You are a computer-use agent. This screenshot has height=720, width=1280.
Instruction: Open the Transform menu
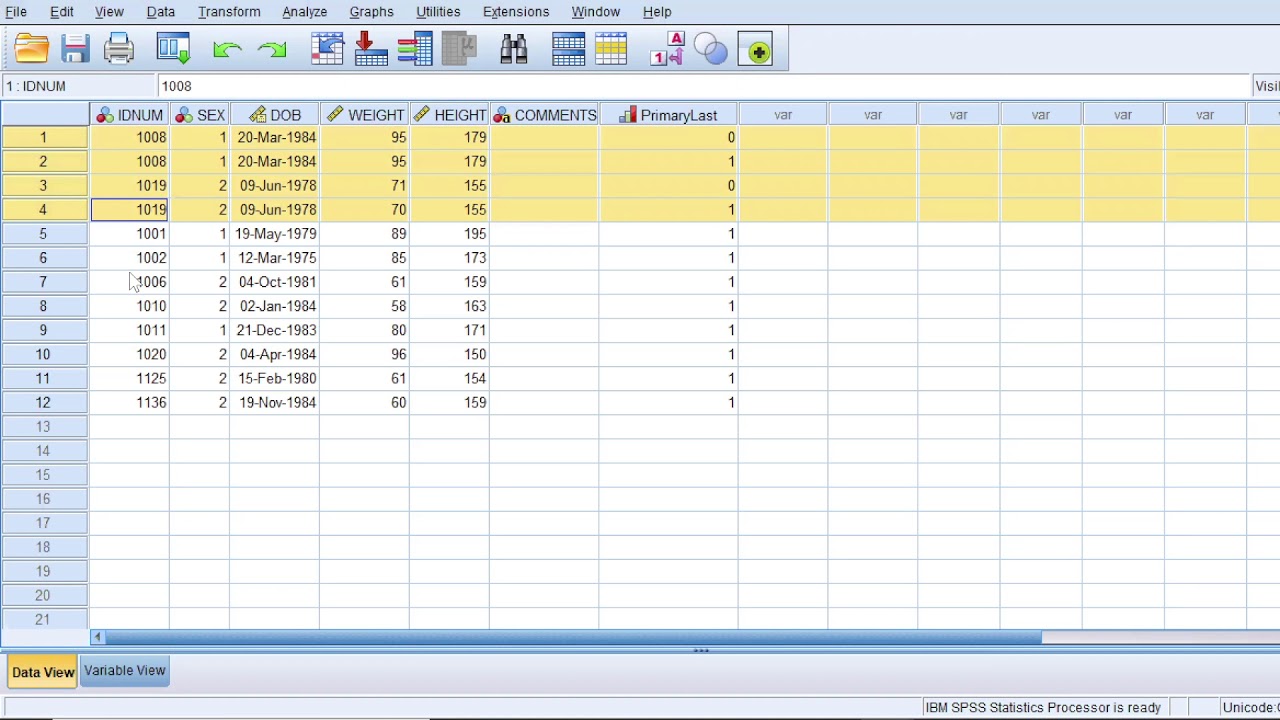point(229,12)
